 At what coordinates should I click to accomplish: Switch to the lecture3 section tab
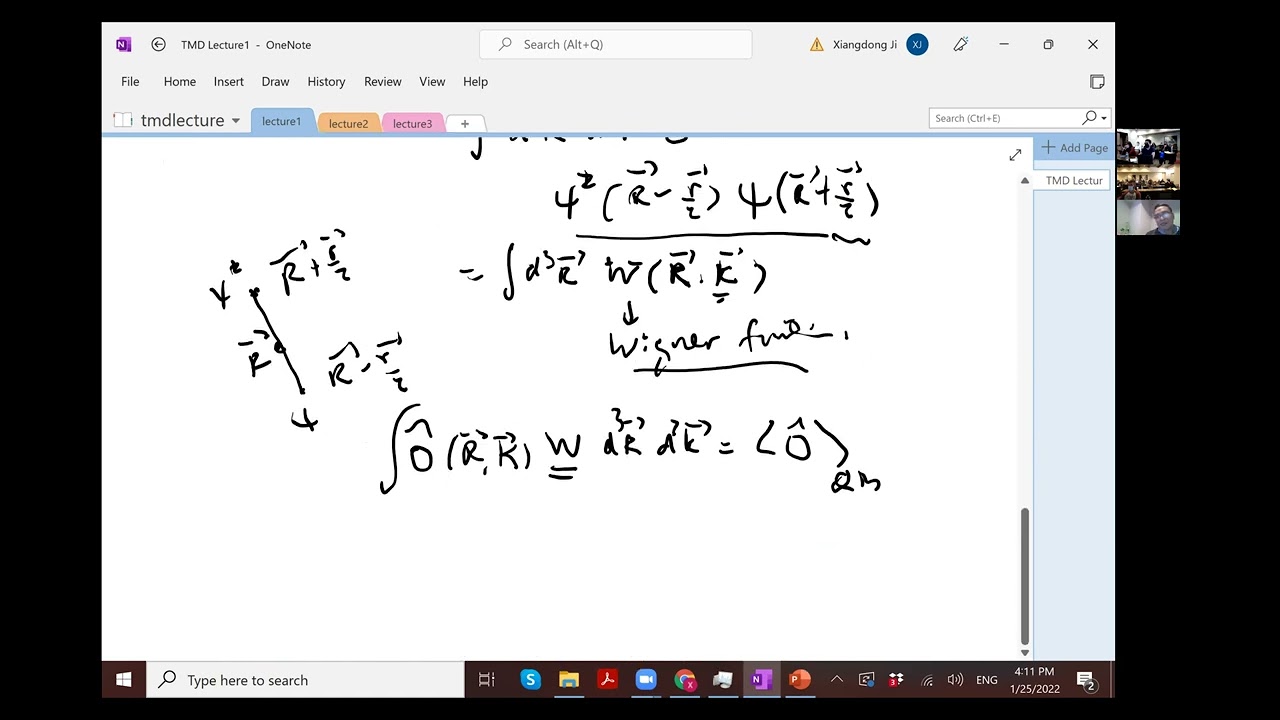(x=413, y=123)
